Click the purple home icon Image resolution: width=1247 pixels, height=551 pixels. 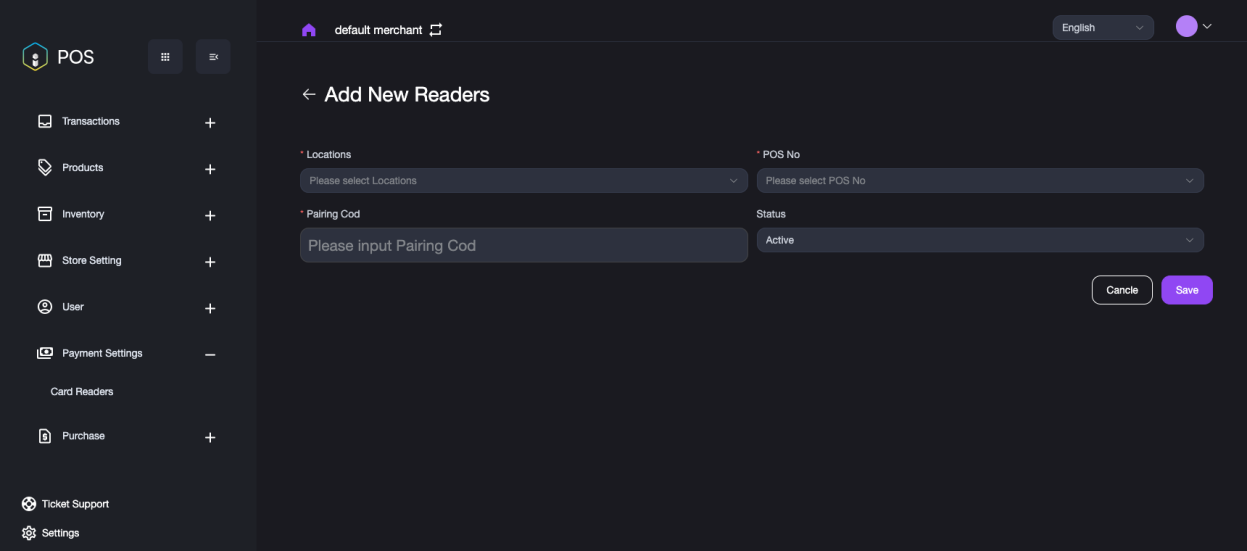[308, 30]
